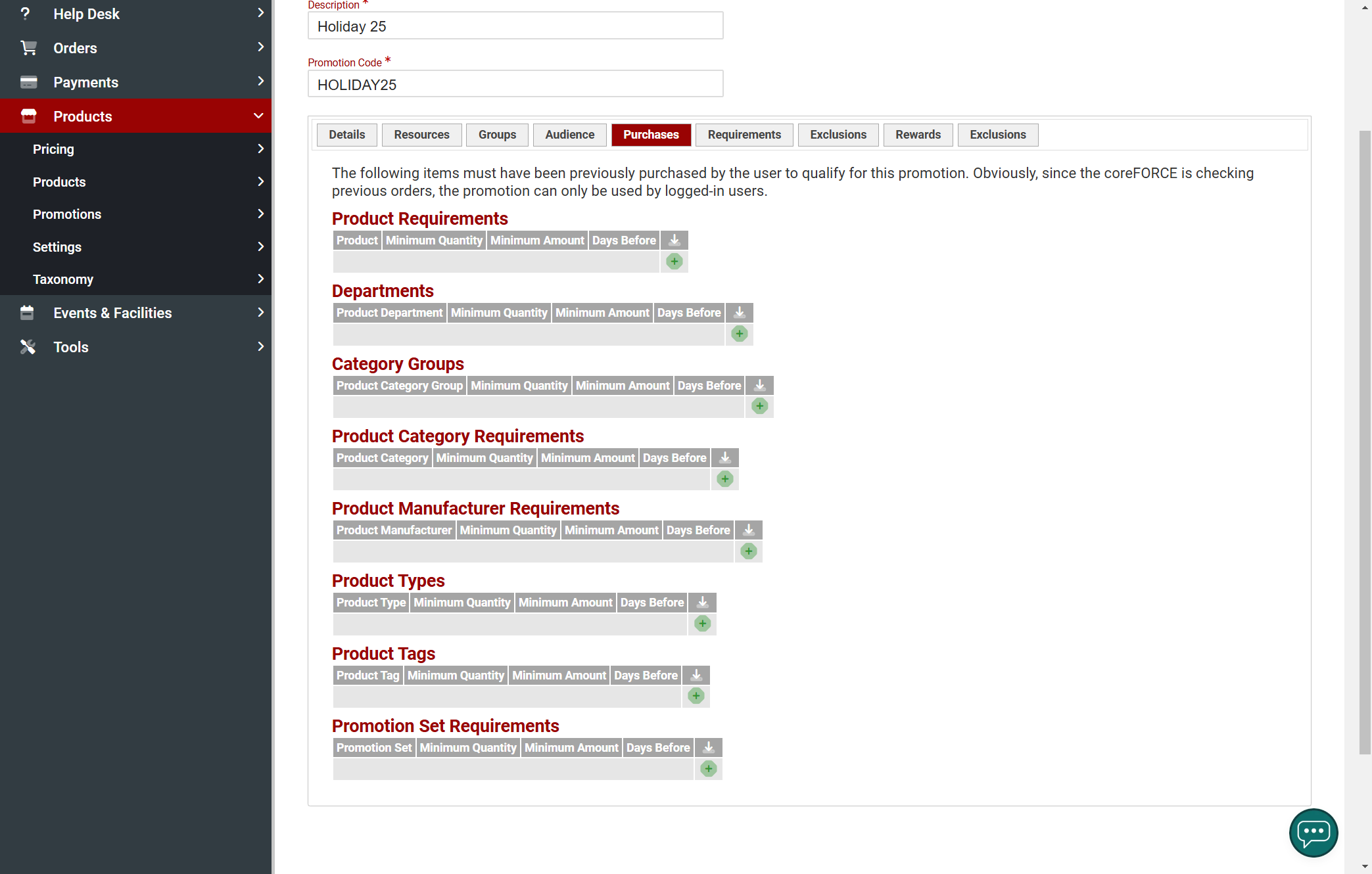Open the Pricing submenu

coord(135,149)
